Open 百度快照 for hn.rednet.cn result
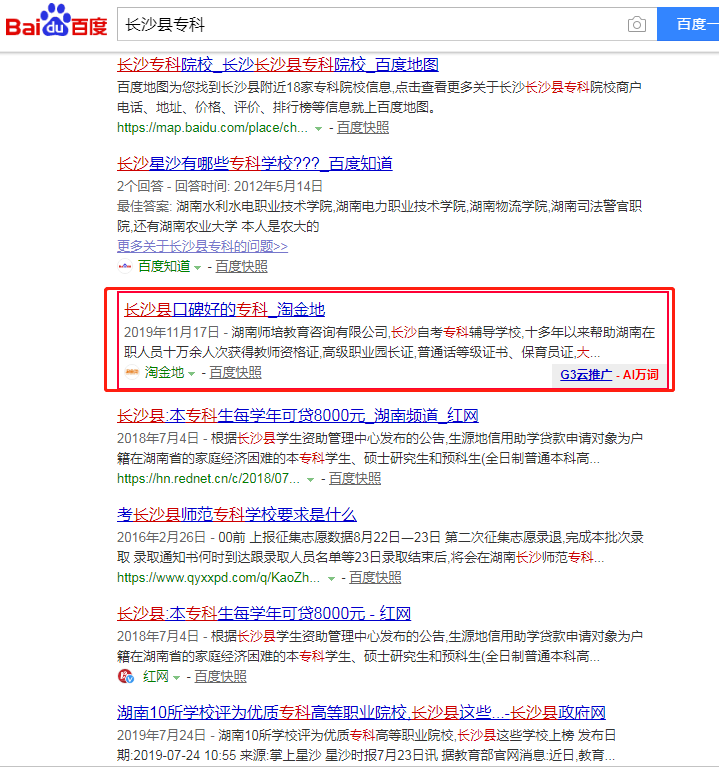 tap(355, 479)
